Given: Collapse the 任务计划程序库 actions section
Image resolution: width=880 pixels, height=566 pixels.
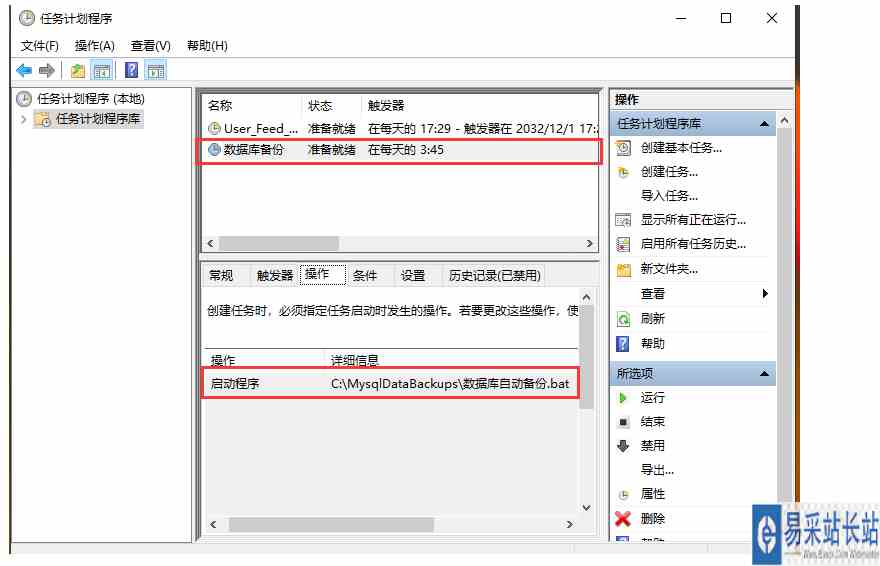Looking at the screenshot, I should click(x=764, y=123).
